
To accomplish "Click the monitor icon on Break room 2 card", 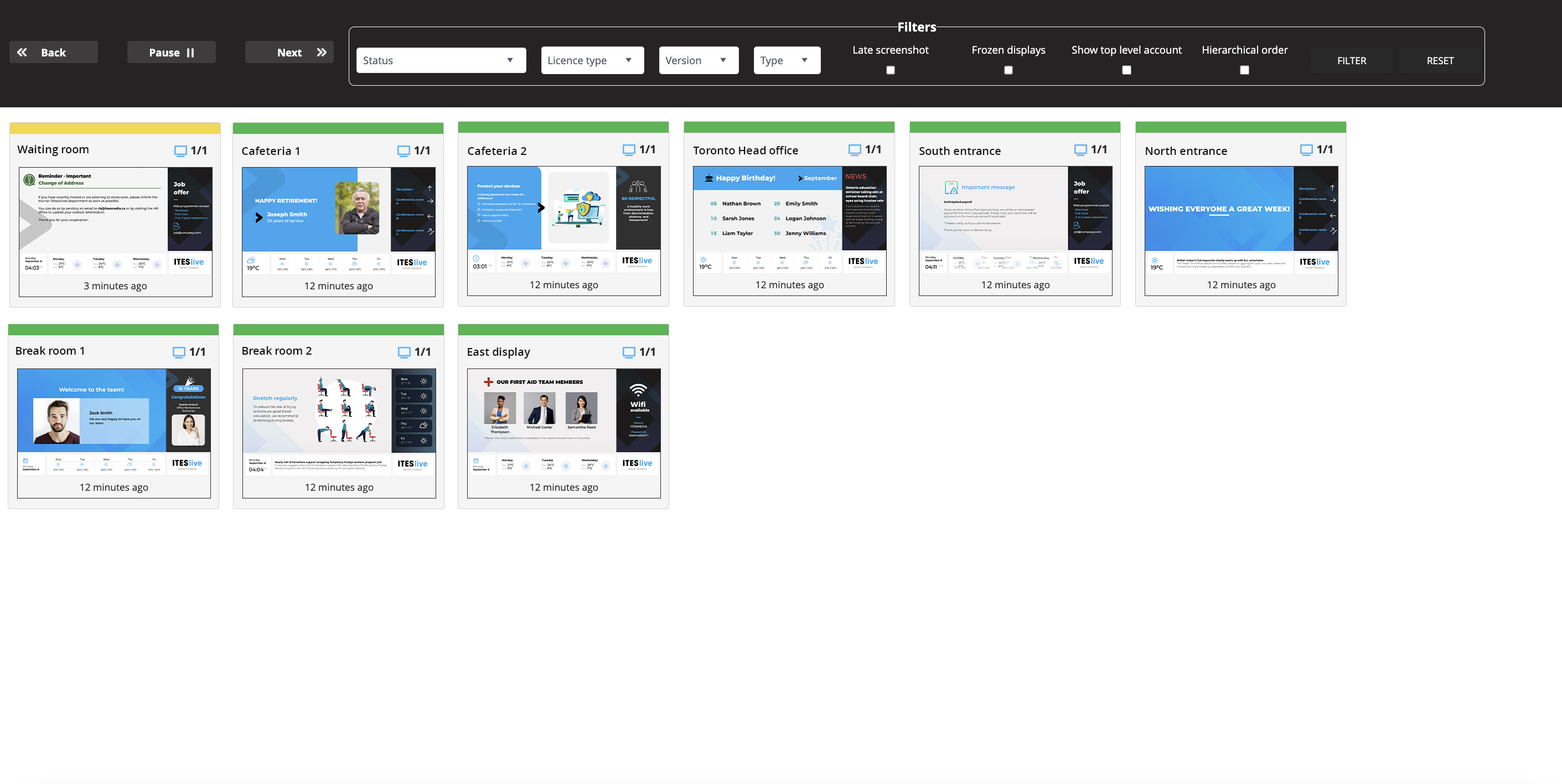I will pyautogui.click(x=404, y=352).
